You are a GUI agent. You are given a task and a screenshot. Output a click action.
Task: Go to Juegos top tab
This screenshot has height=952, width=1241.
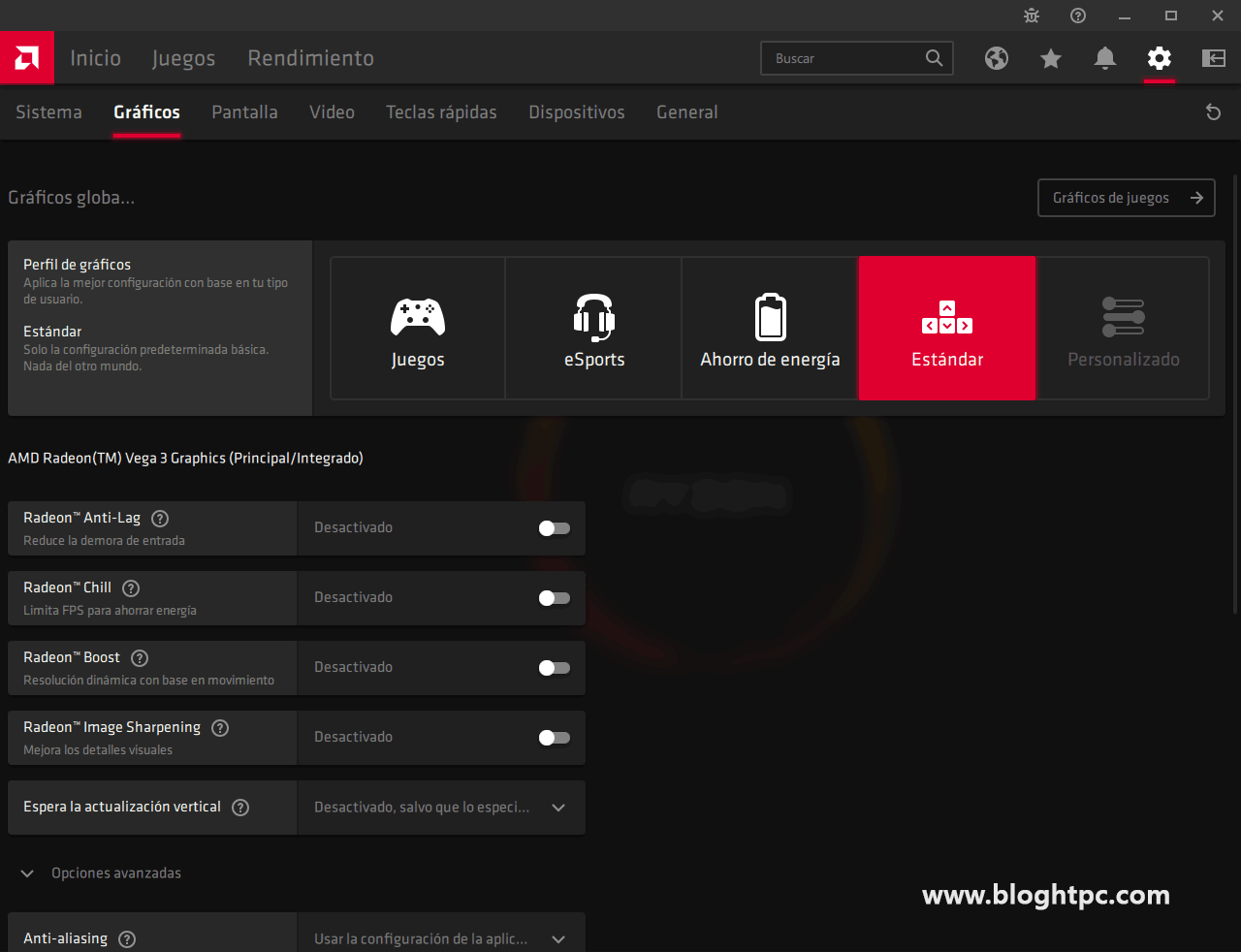(183, 58)
